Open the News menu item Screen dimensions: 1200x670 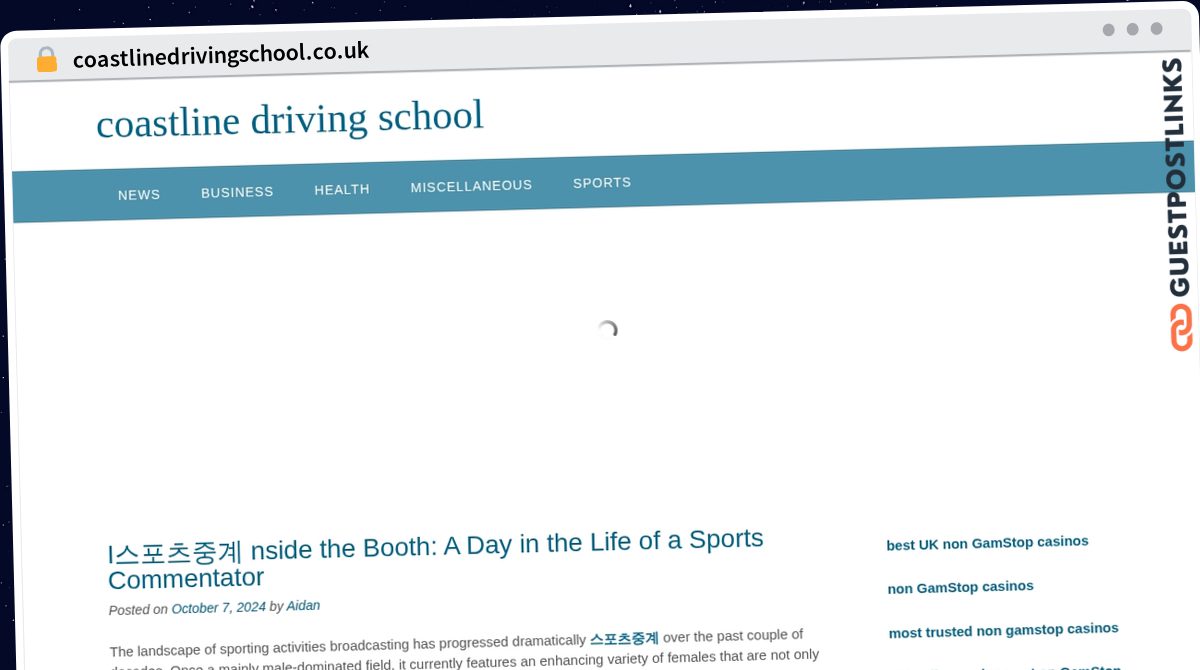pyautogui.click(x=139, y=195)
